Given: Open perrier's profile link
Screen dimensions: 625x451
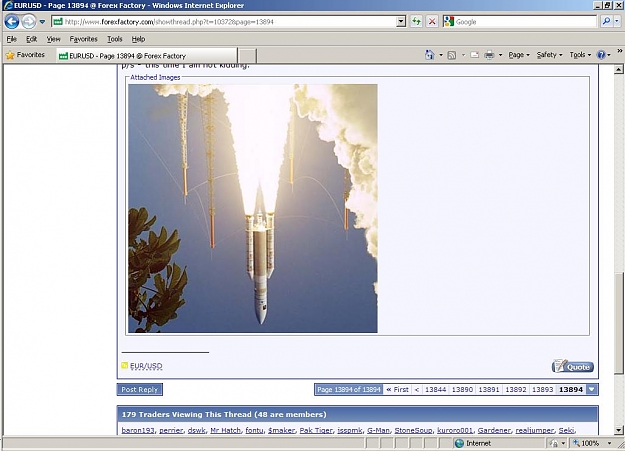Looking at the screenshot, I should pyautogui.click(x=171, y=430).
